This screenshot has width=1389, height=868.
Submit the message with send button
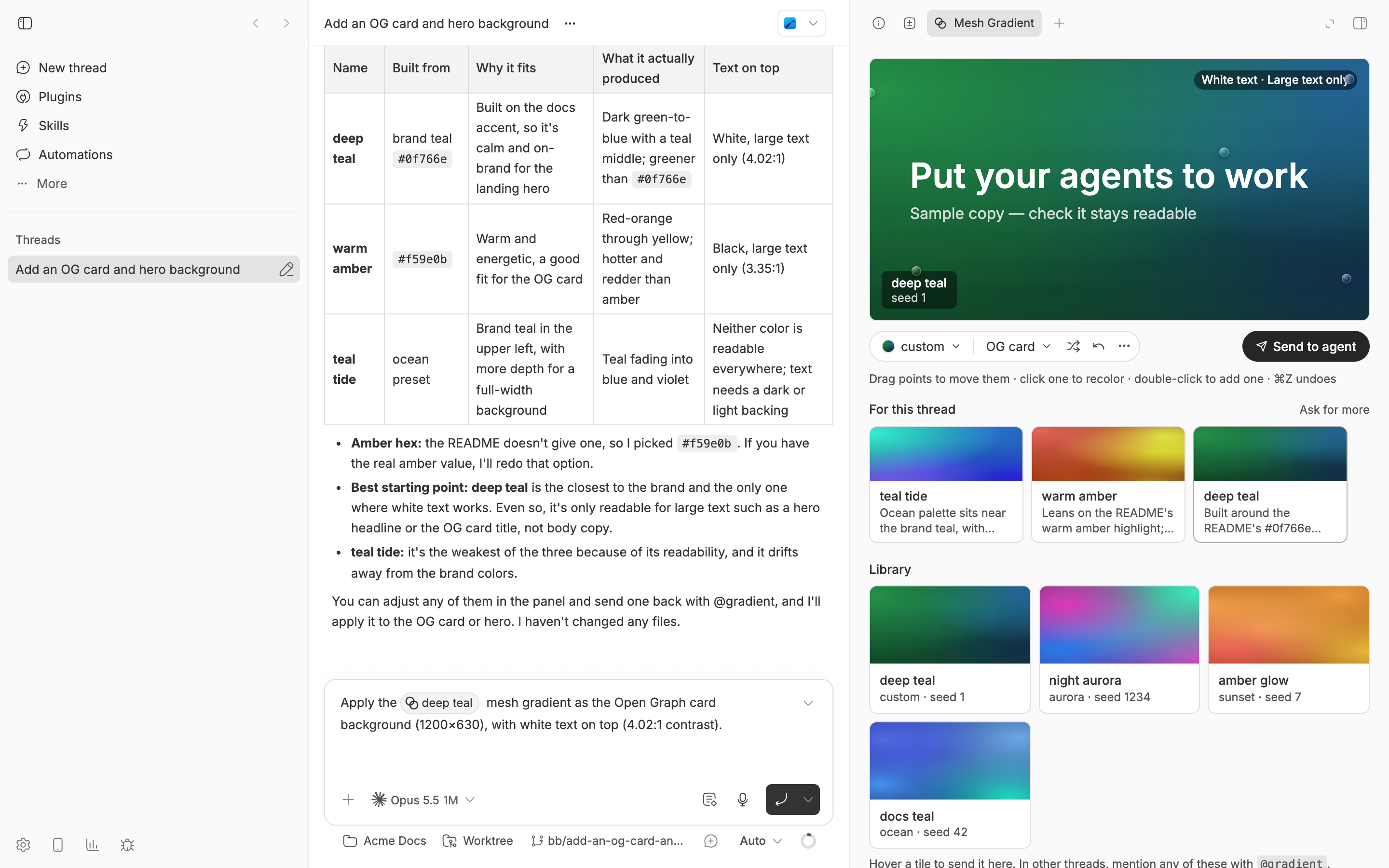click(x=781, y=800)
